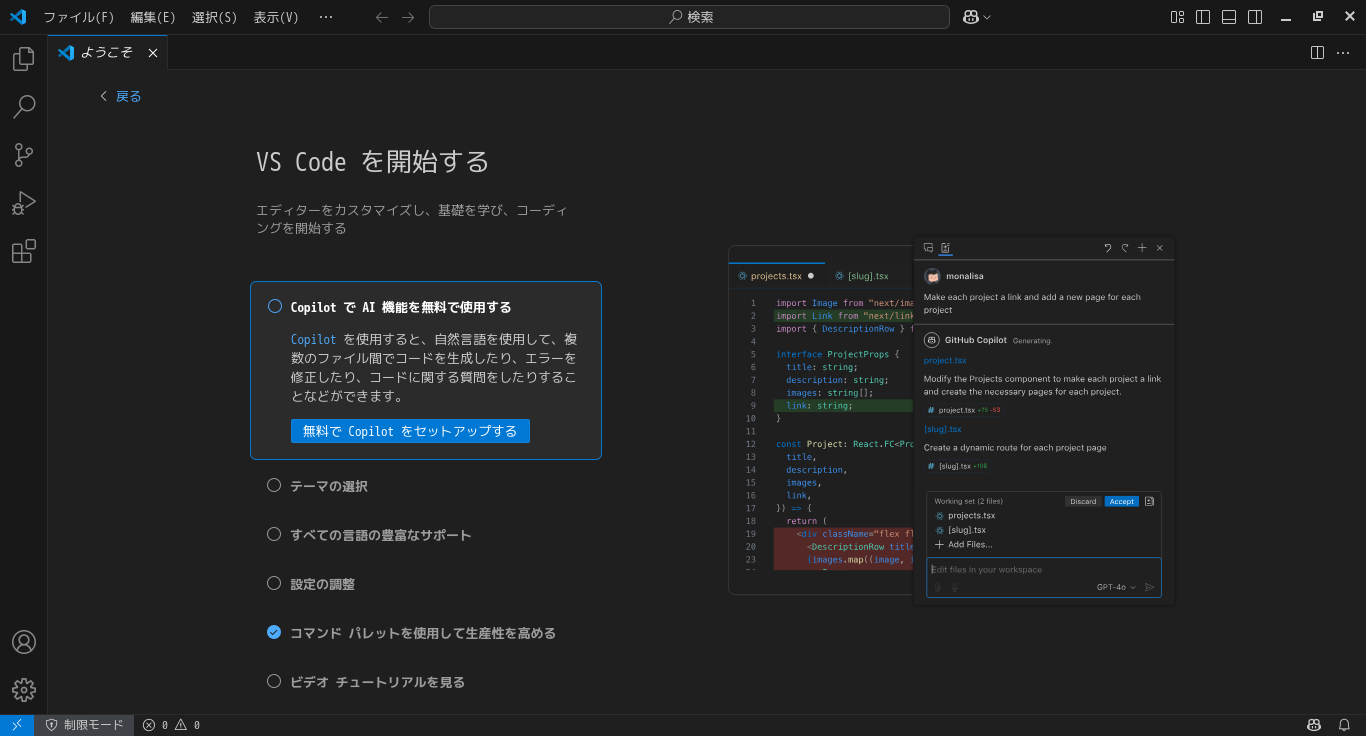Open the Explorer sidebar icon
Viewport: 1366px width, 736px height.
point(23,59)
